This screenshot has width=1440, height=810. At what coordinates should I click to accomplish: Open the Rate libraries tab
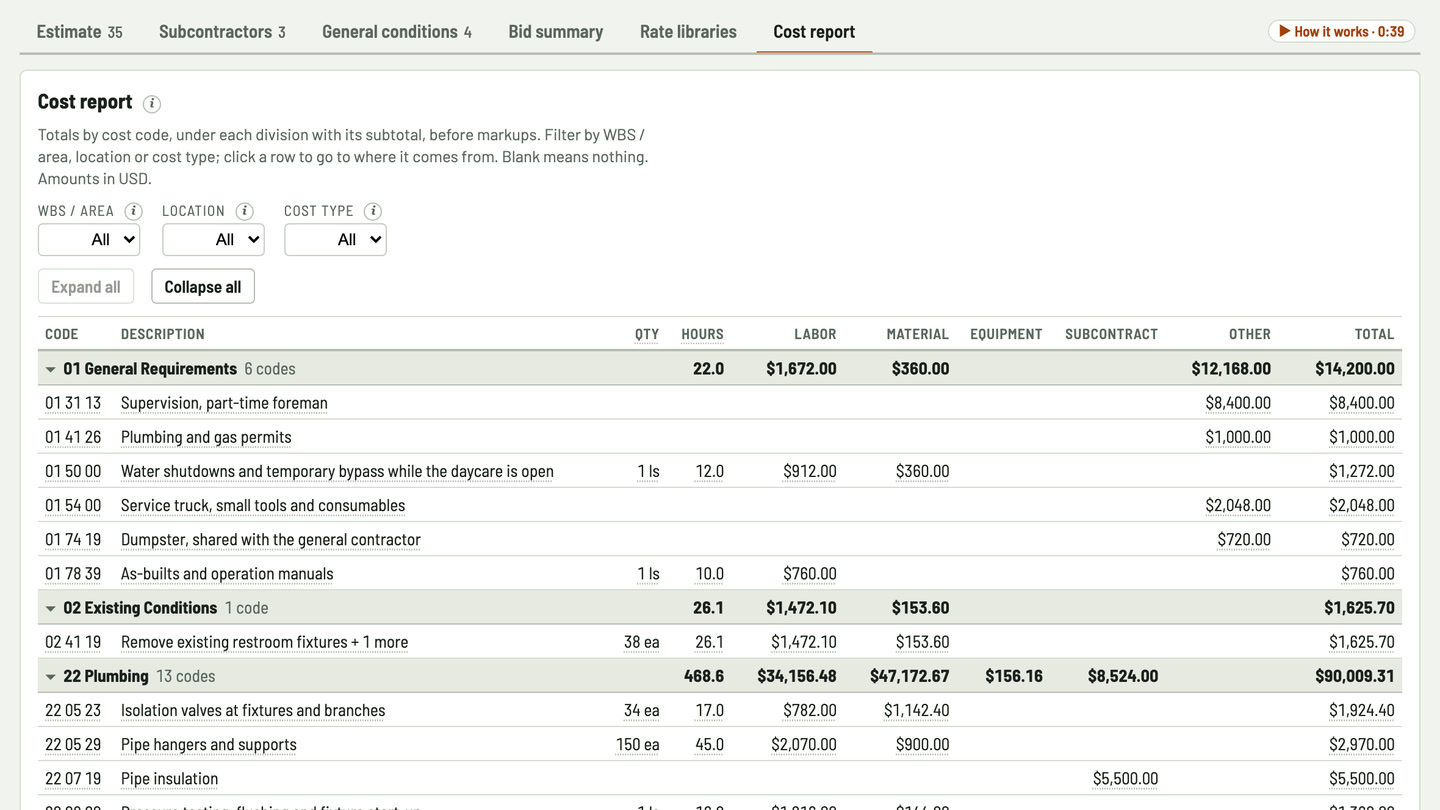(688, 32)
